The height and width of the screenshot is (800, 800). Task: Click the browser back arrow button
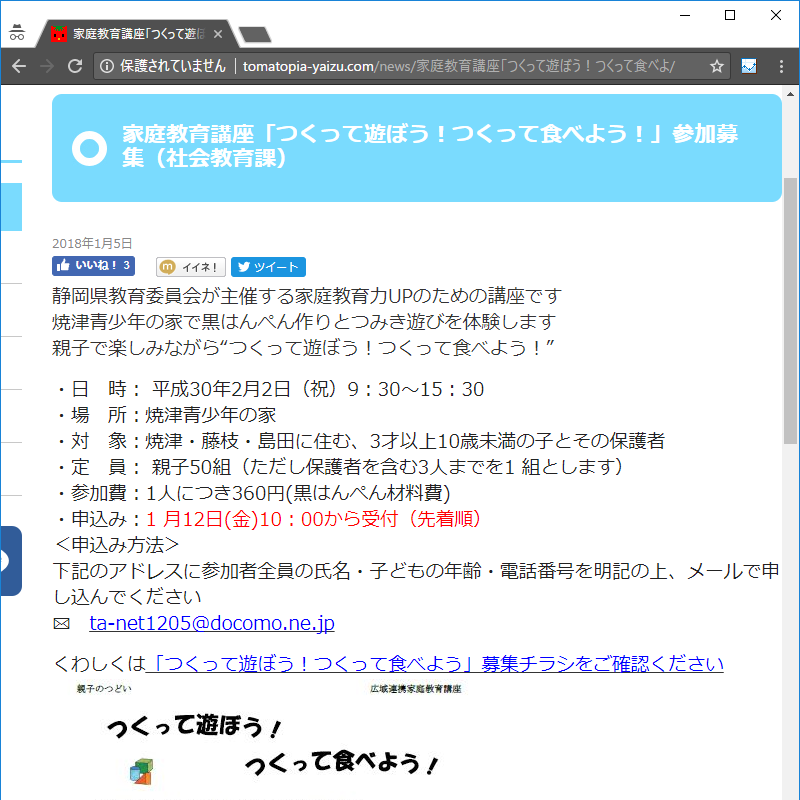click(x=19, y=66)
